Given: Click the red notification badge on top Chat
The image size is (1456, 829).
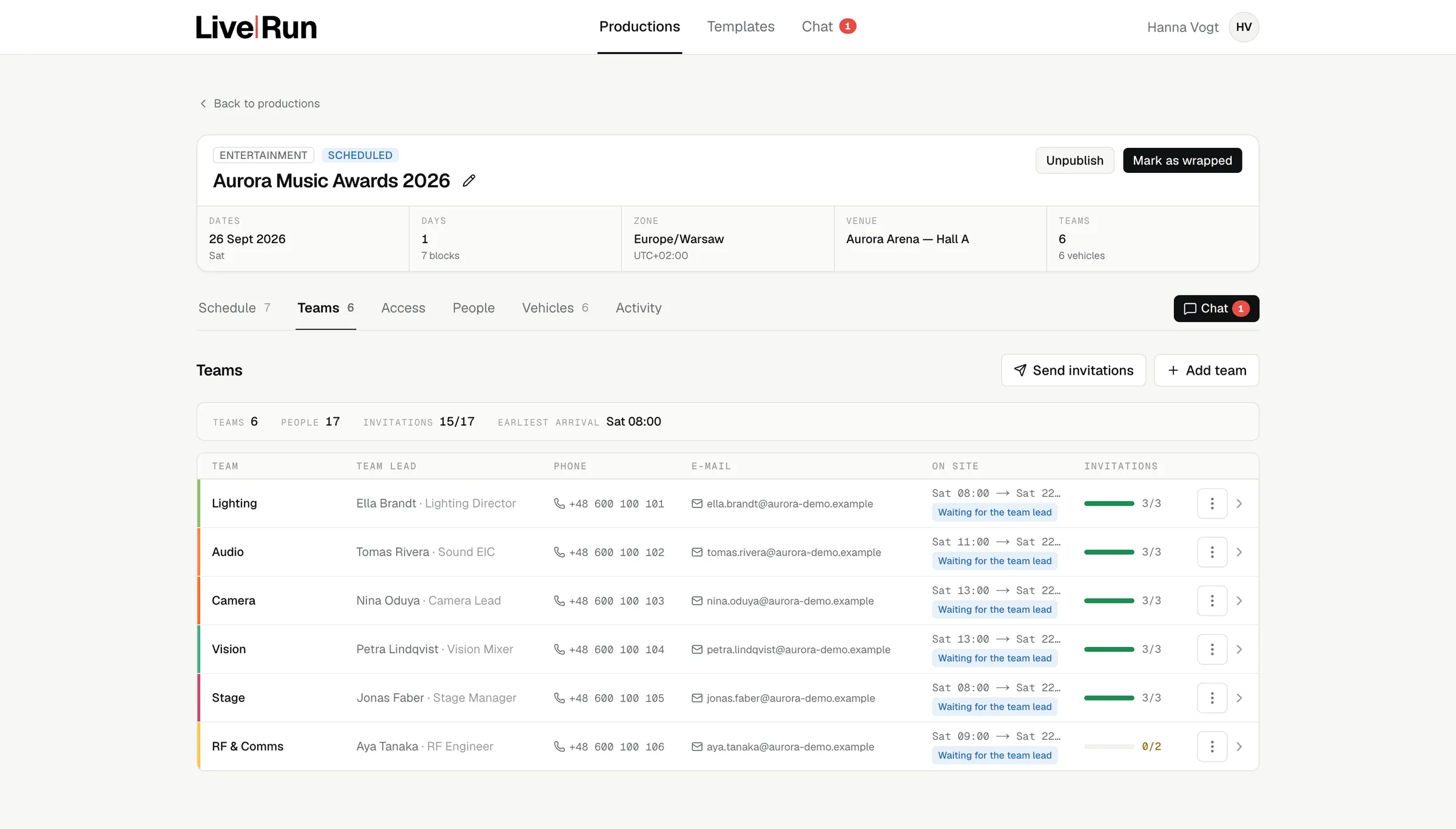Looking at the screenshot, I should [848, 26].
